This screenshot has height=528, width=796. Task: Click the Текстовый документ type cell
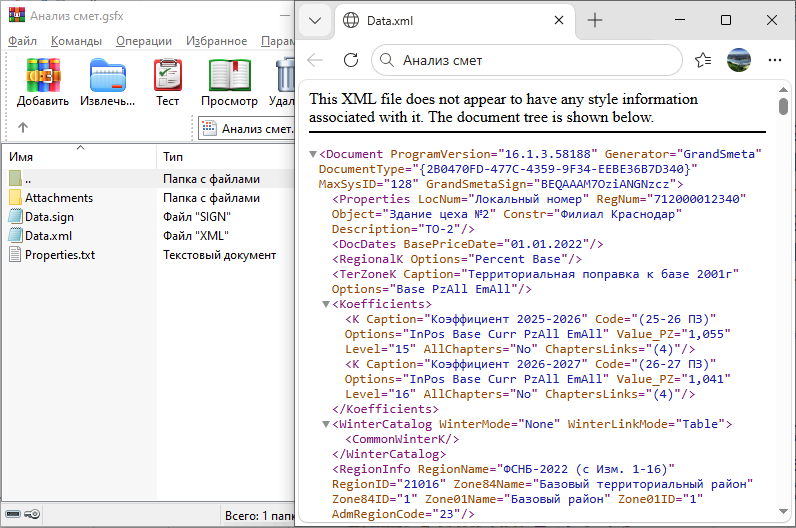pos(219,255)
